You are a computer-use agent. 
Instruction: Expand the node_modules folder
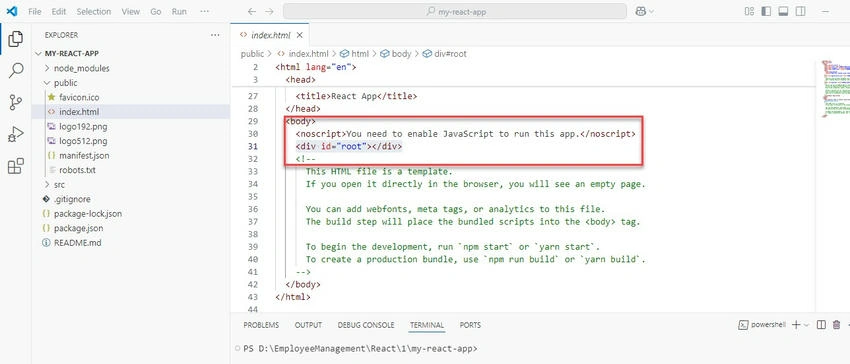47,68
